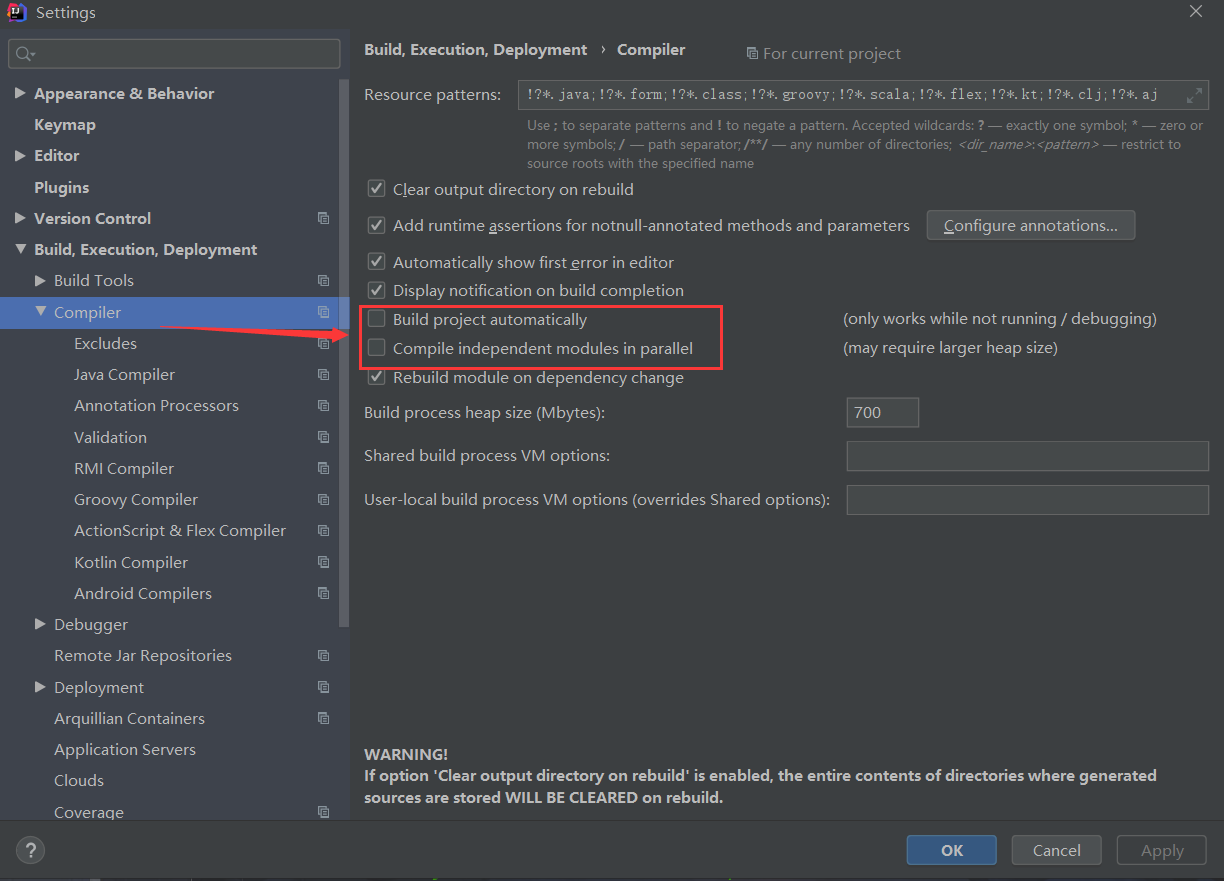Open Java Compiler settings page
Viewport: 1224px width, 881px height.
pyautogui.click(x=124, y=374)
